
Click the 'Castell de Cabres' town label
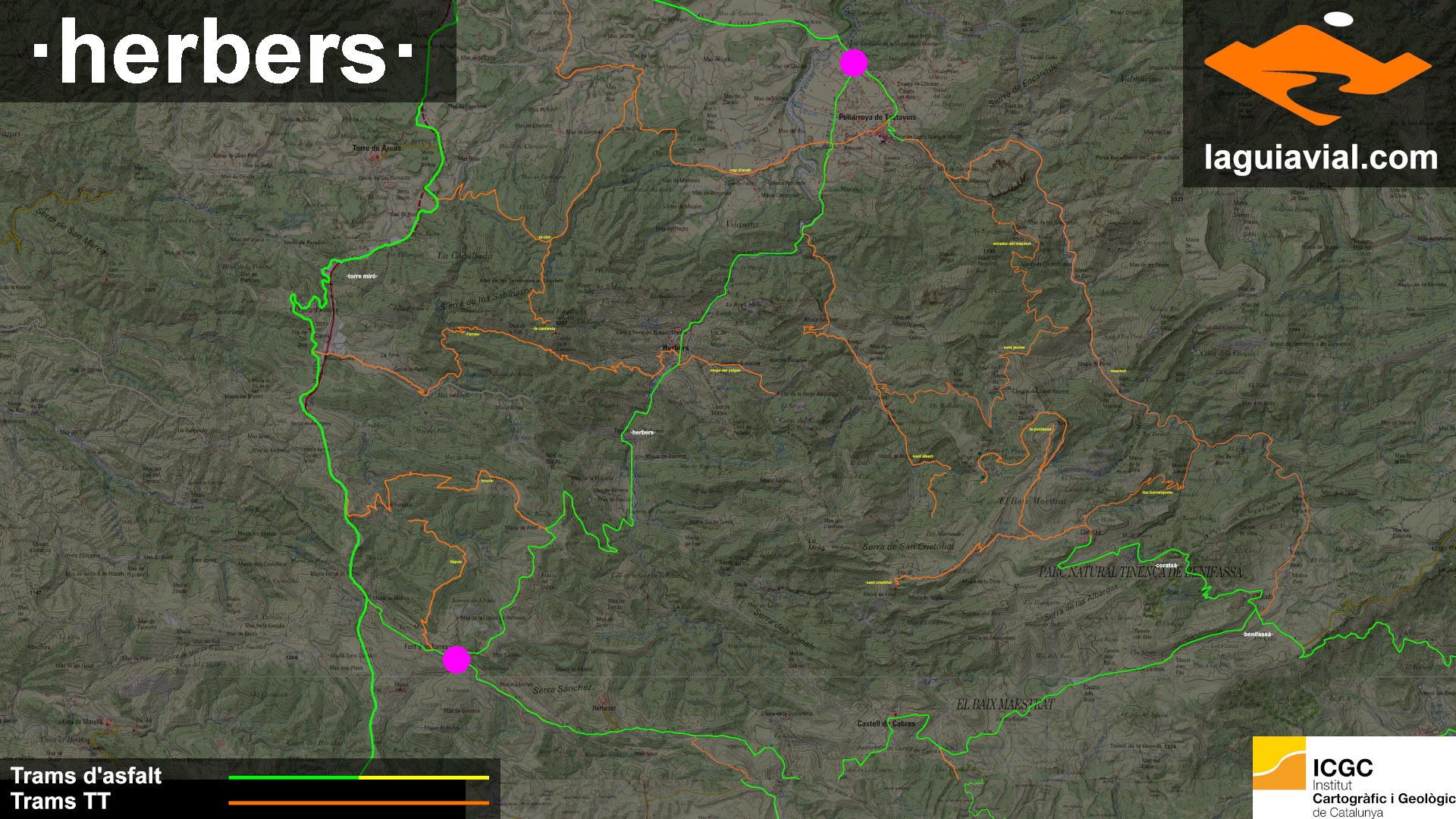click(886, 723)
